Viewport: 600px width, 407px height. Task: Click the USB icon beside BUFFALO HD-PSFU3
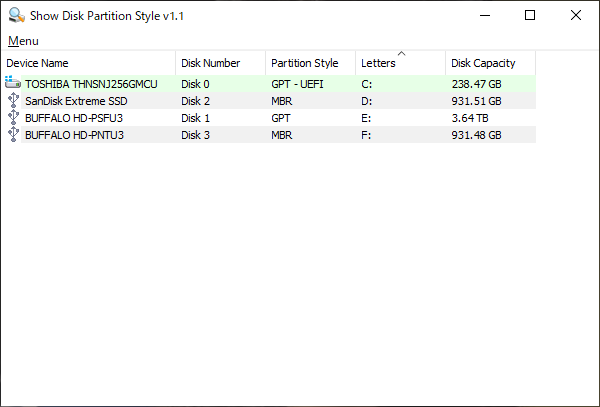(13, 117)
